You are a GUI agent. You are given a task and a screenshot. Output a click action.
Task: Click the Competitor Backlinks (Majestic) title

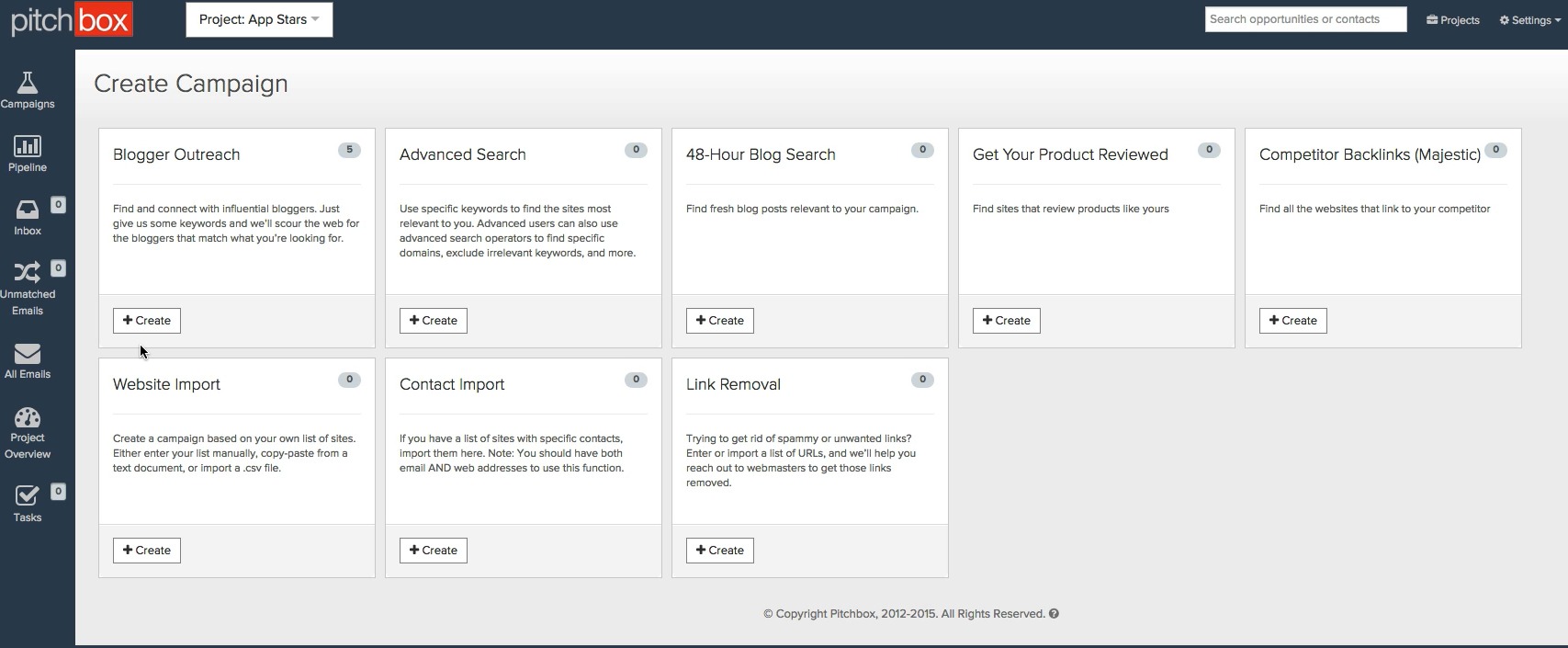(1370, 154)
